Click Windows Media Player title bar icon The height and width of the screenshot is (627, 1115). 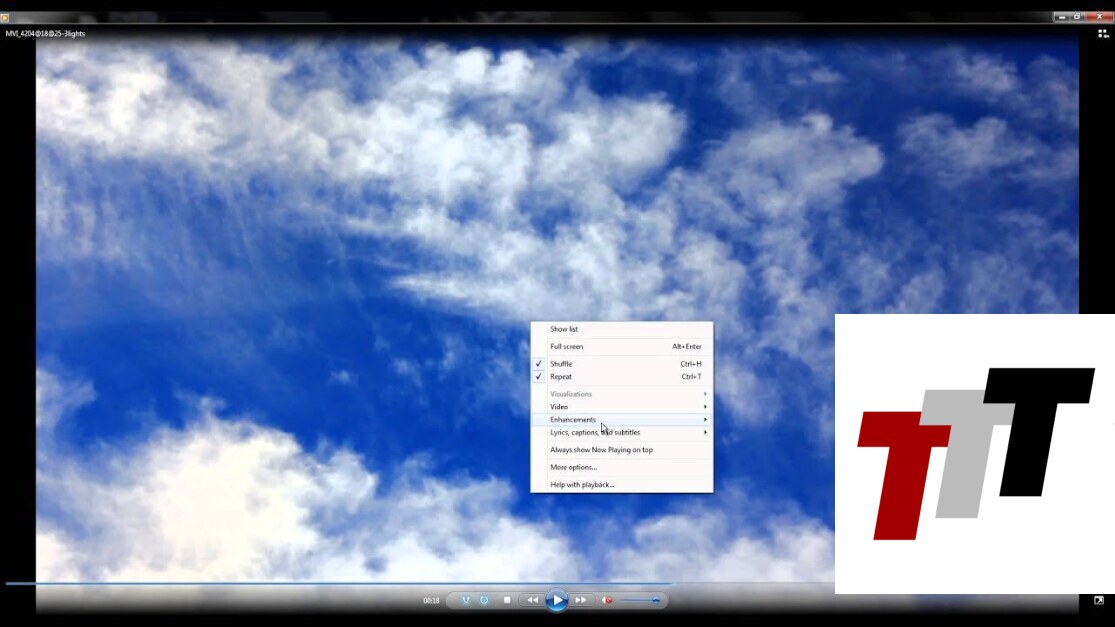point(5,17)
